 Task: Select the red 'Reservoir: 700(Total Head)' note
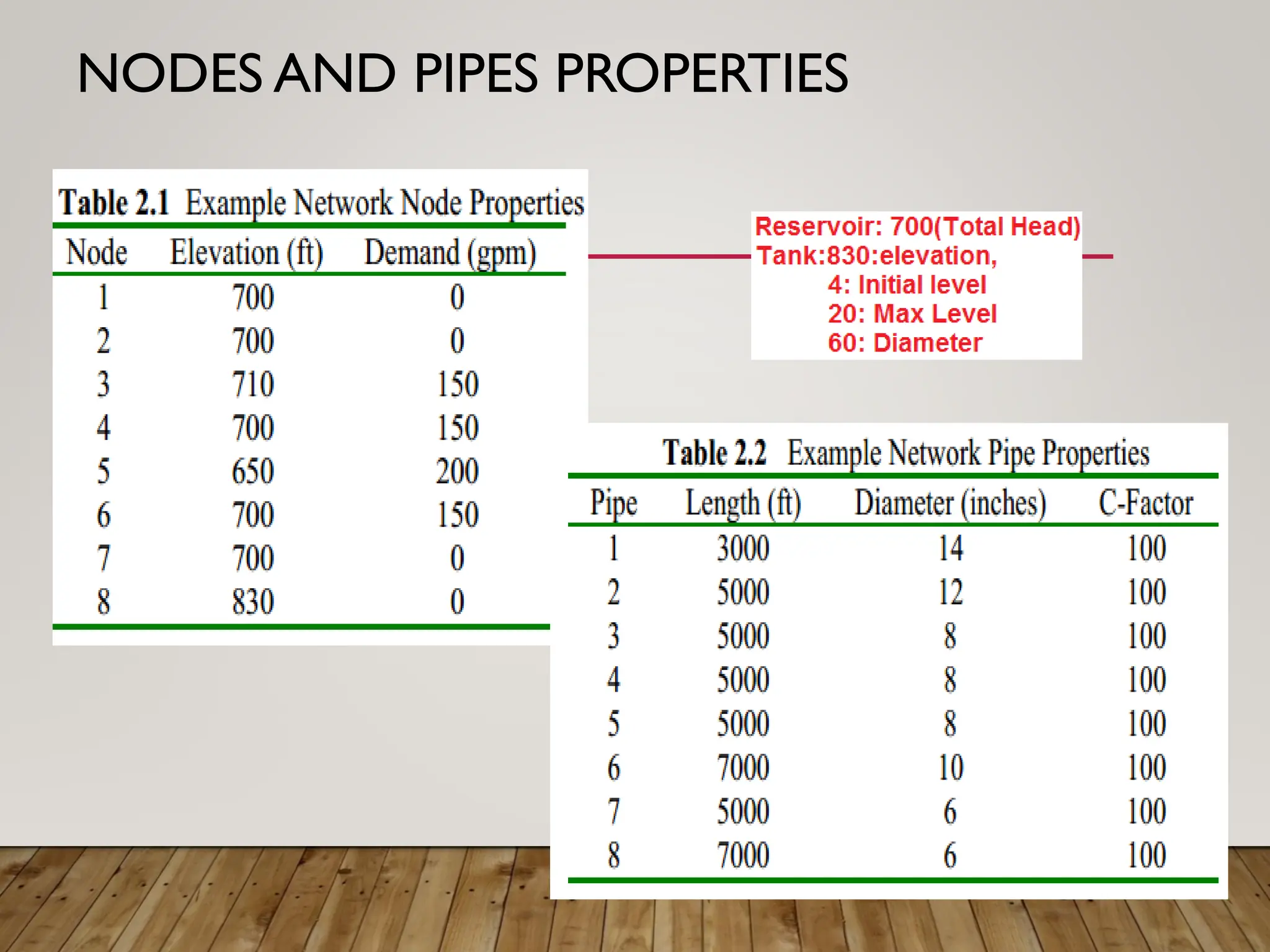pos(918,227)
